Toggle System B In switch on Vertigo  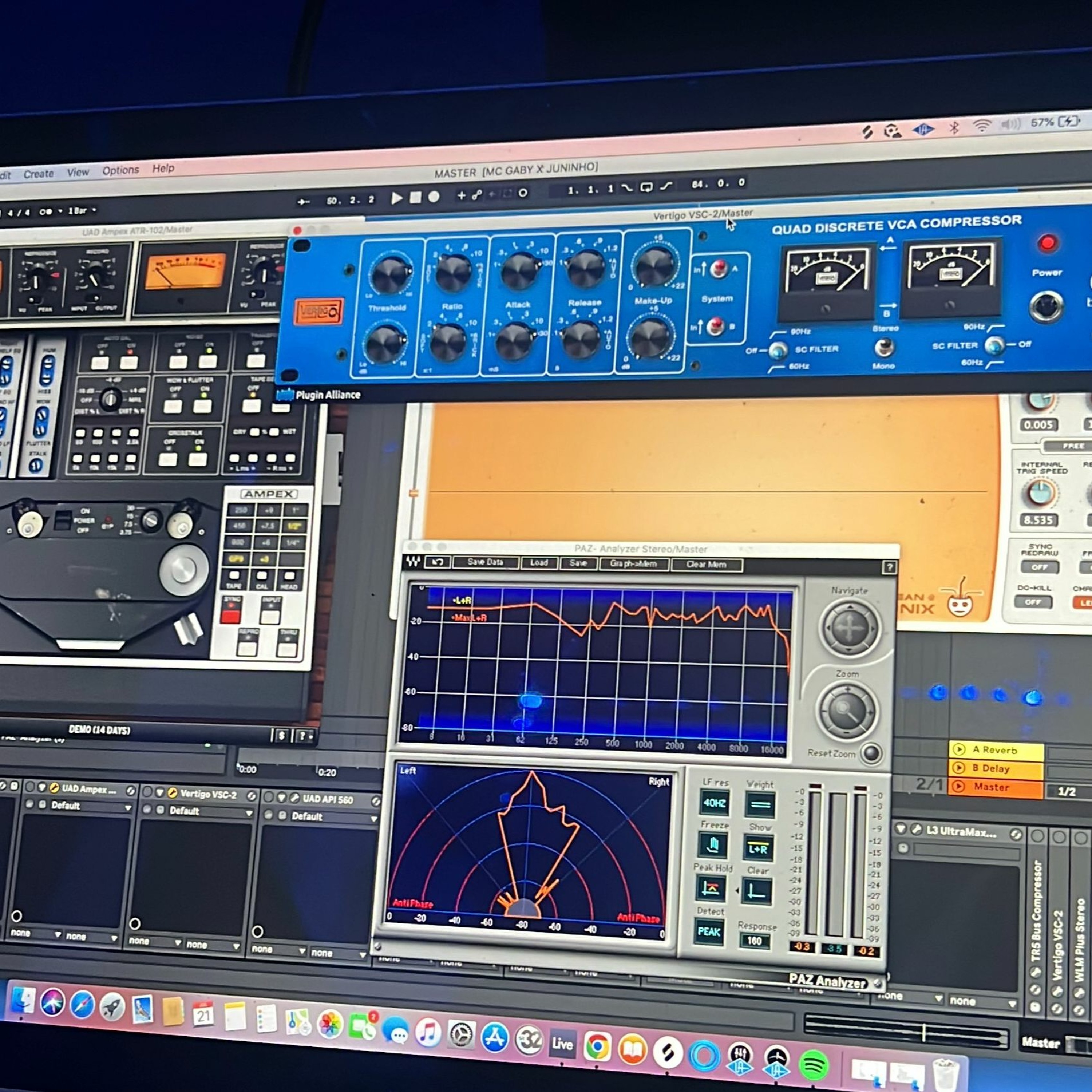pos(716,325)
